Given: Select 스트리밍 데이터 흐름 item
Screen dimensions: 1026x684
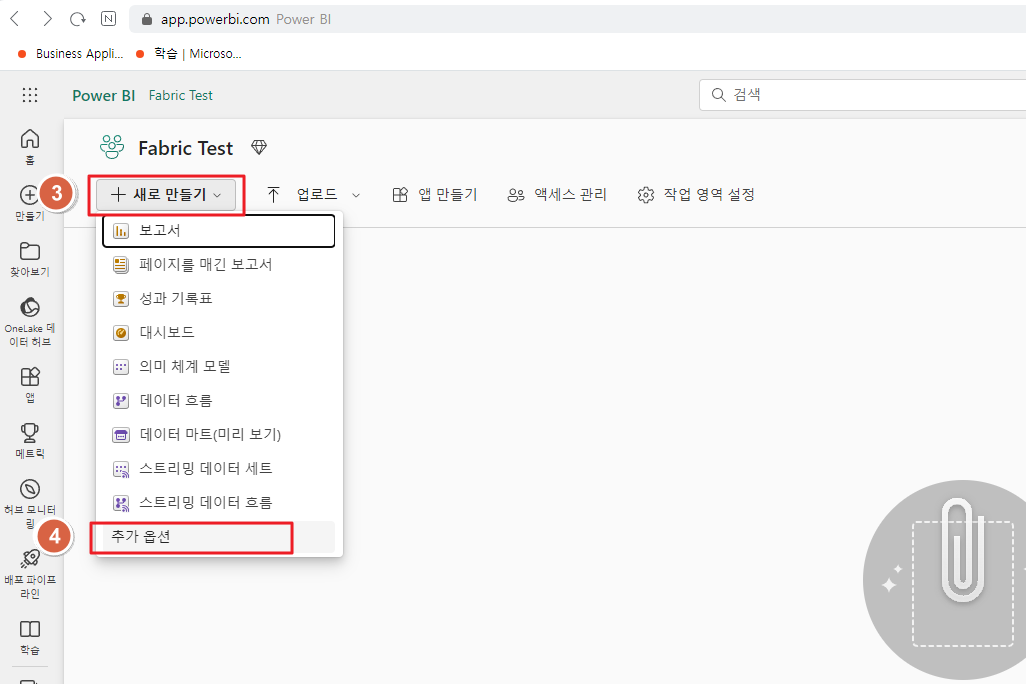Looking at the screenshot, I should [219, 503].
